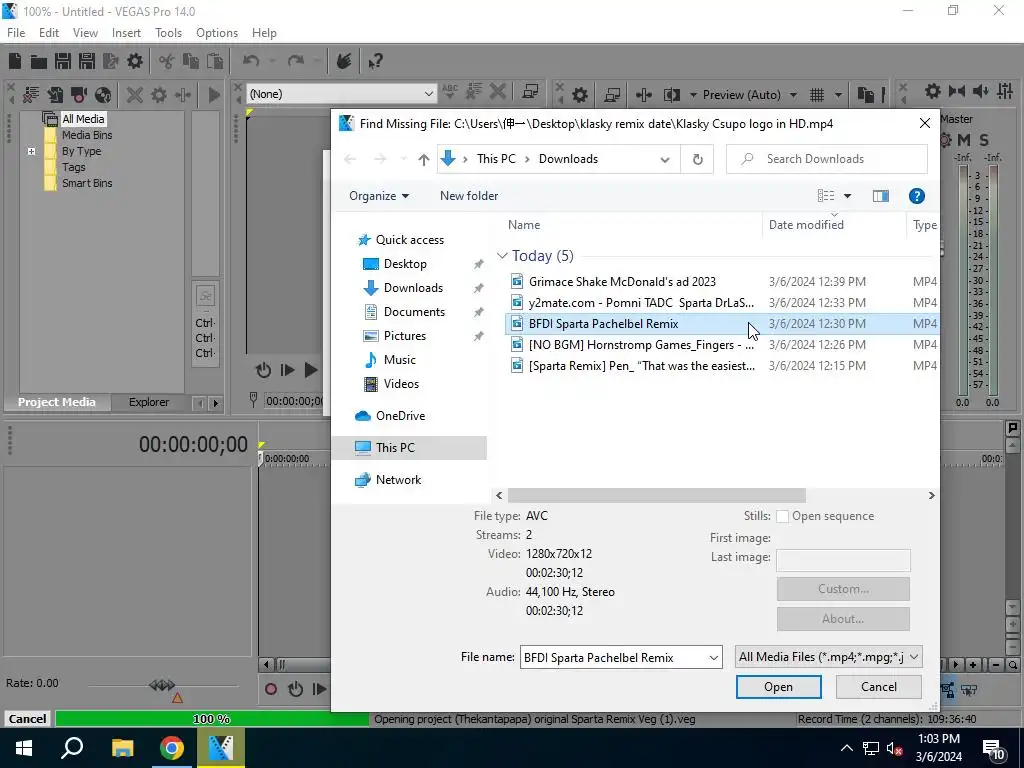
Task: Click the New project icon
Action: click(x=15, y=61)
